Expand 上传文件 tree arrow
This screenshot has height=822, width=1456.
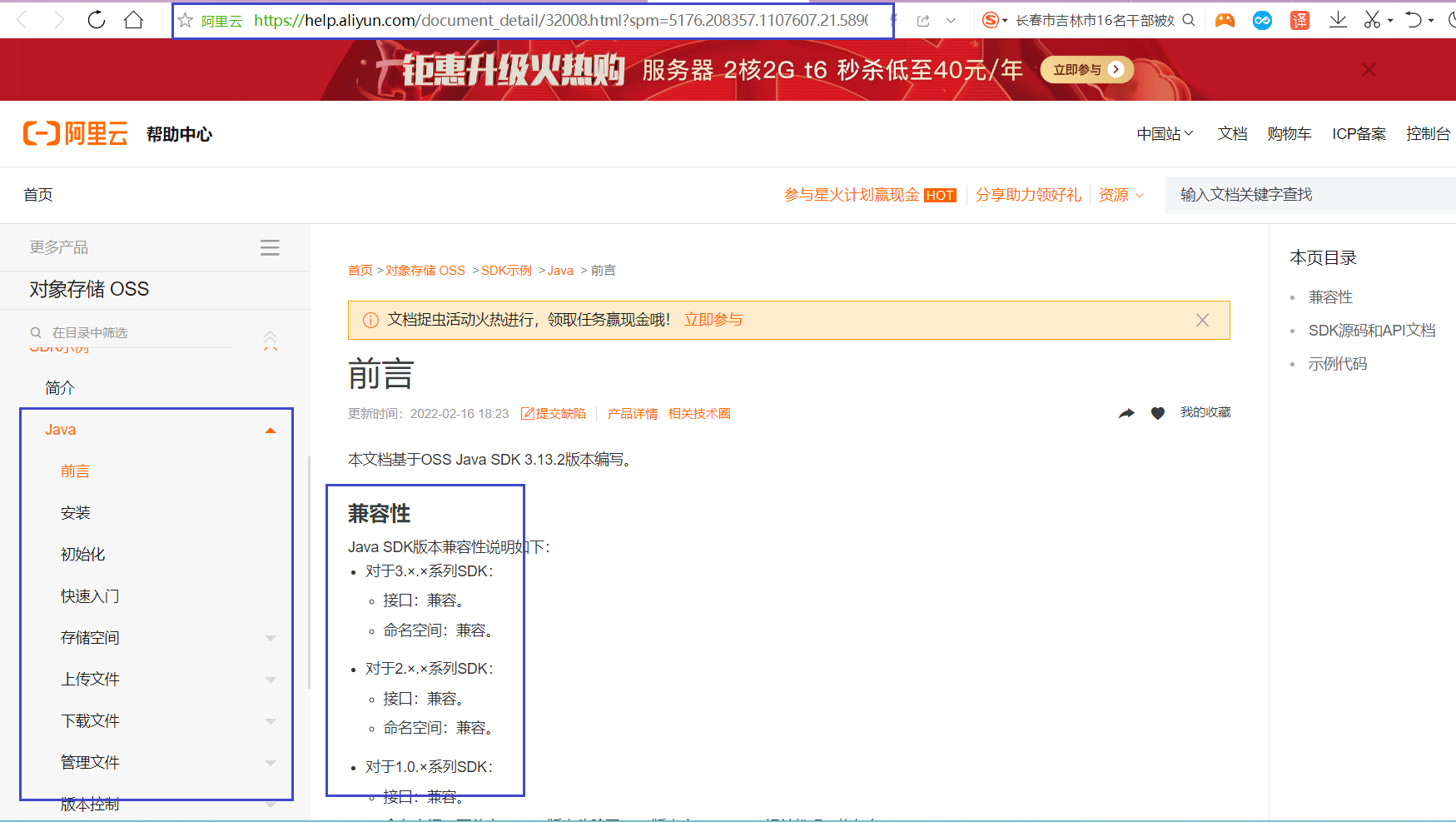click(271, 680)
